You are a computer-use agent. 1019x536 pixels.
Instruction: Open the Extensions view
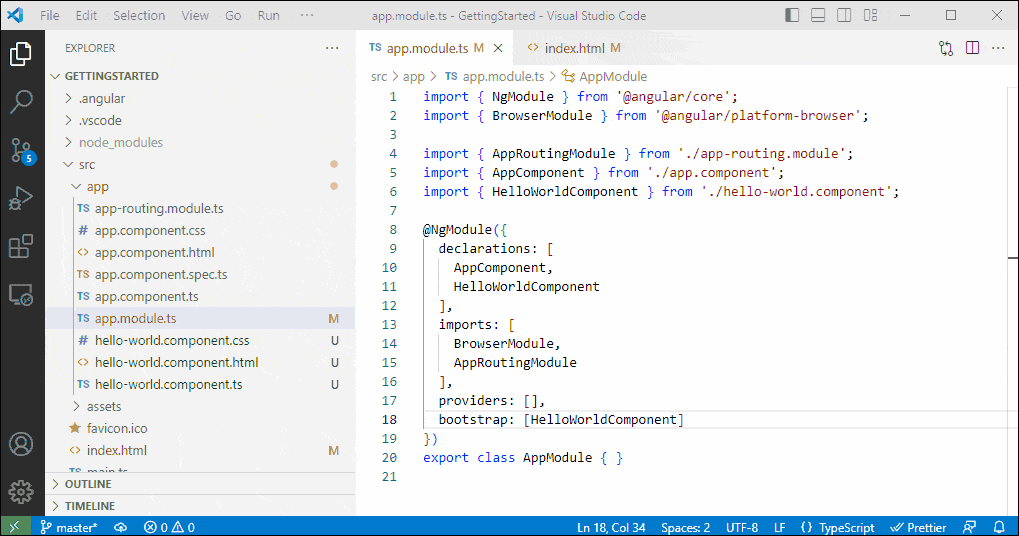click(21, 246)
